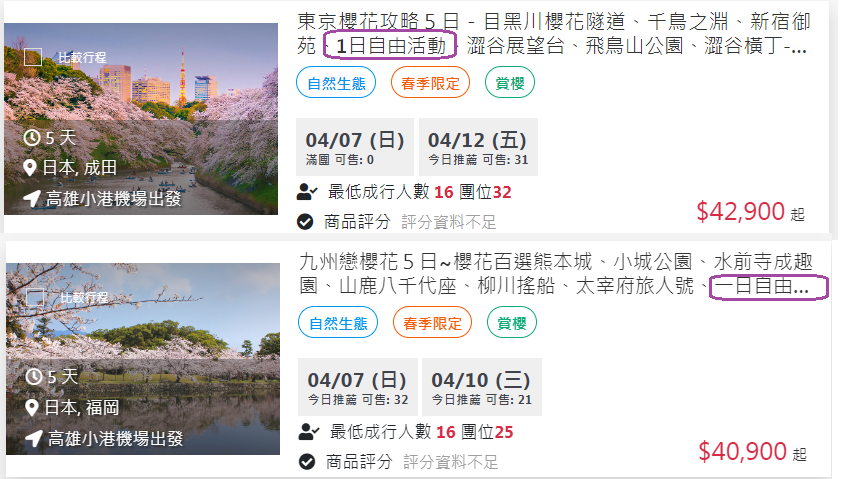Select the 04/10 (三) departure date

482,387
